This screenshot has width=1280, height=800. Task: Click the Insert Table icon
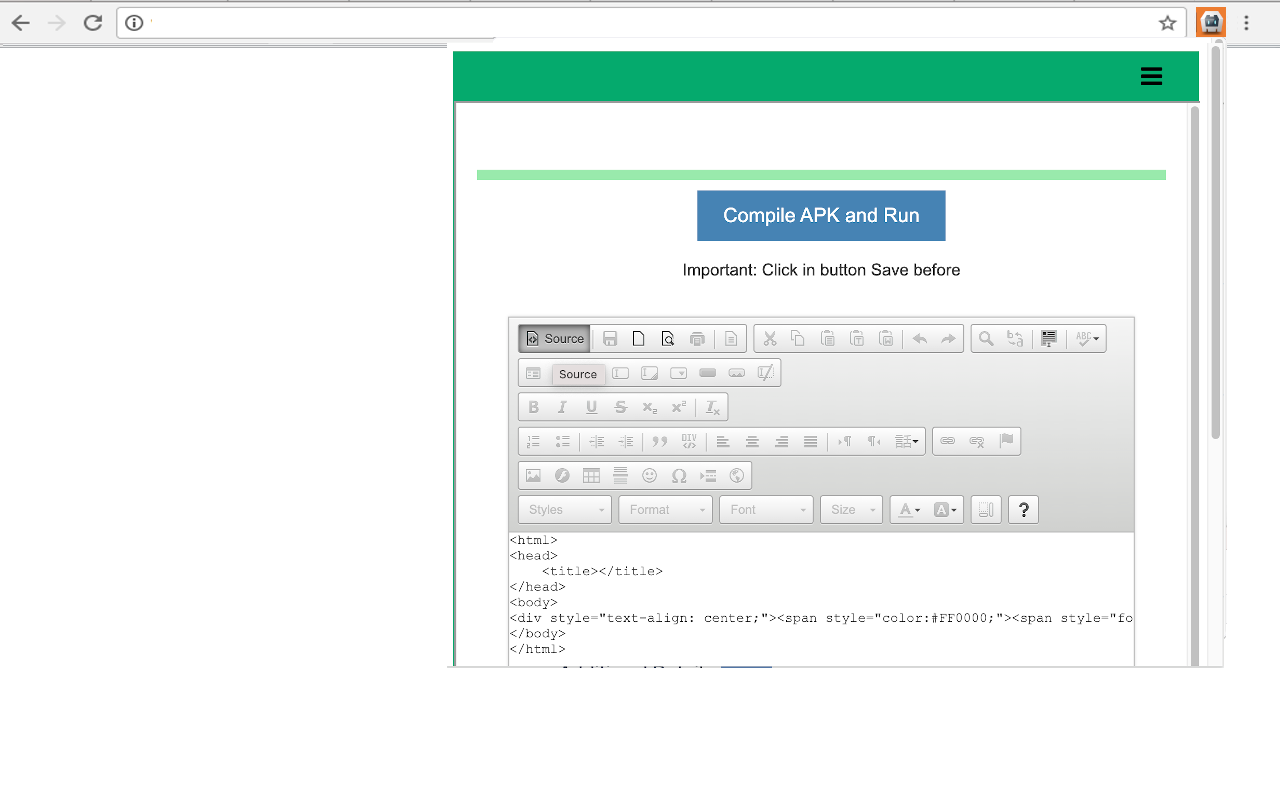click(592, 476)
